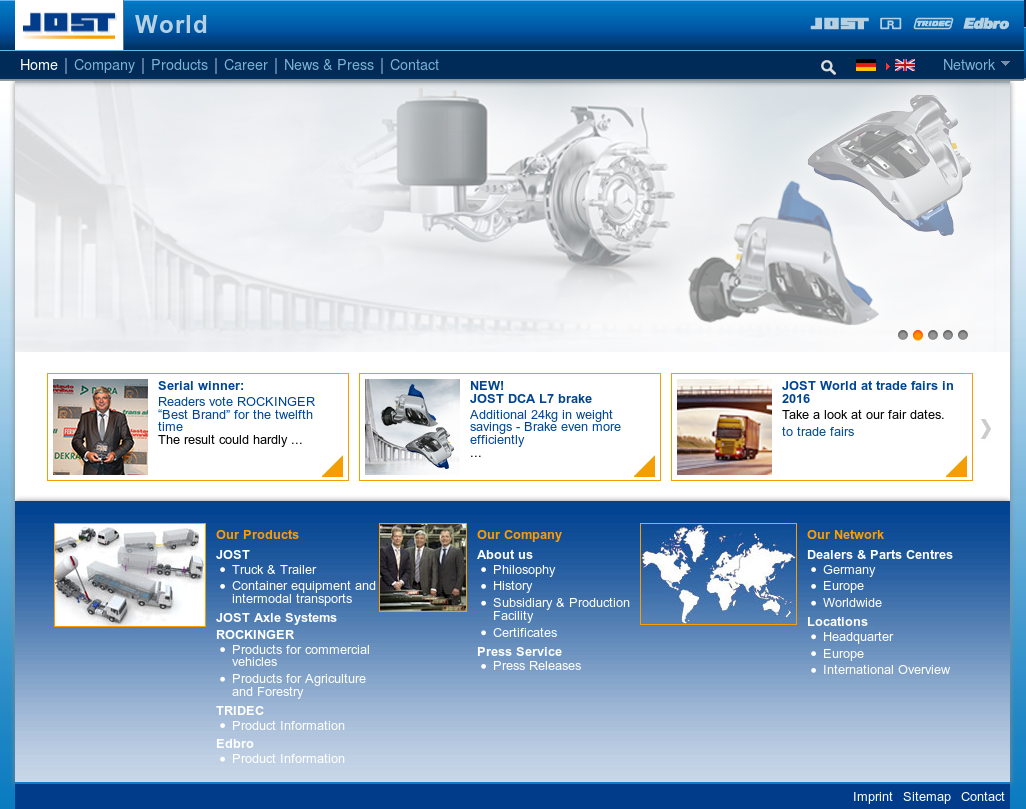Select third slideshow dot
The height and width of the screenshot is (809, 1026).
(933, 335)
